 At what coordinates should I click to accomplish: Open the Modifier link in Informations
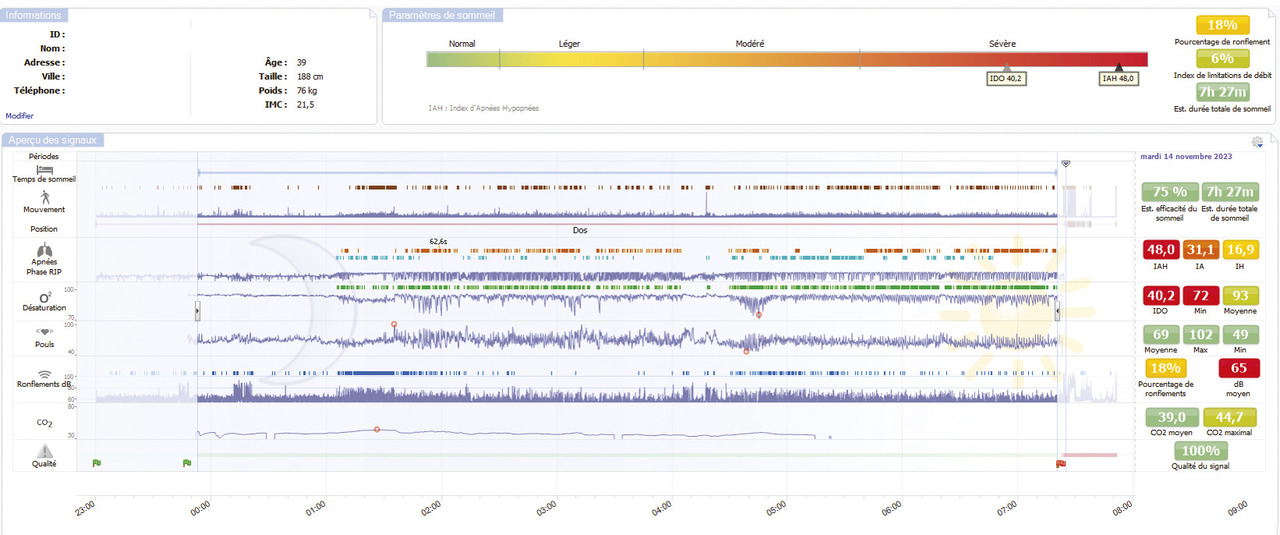click(20, 116)
